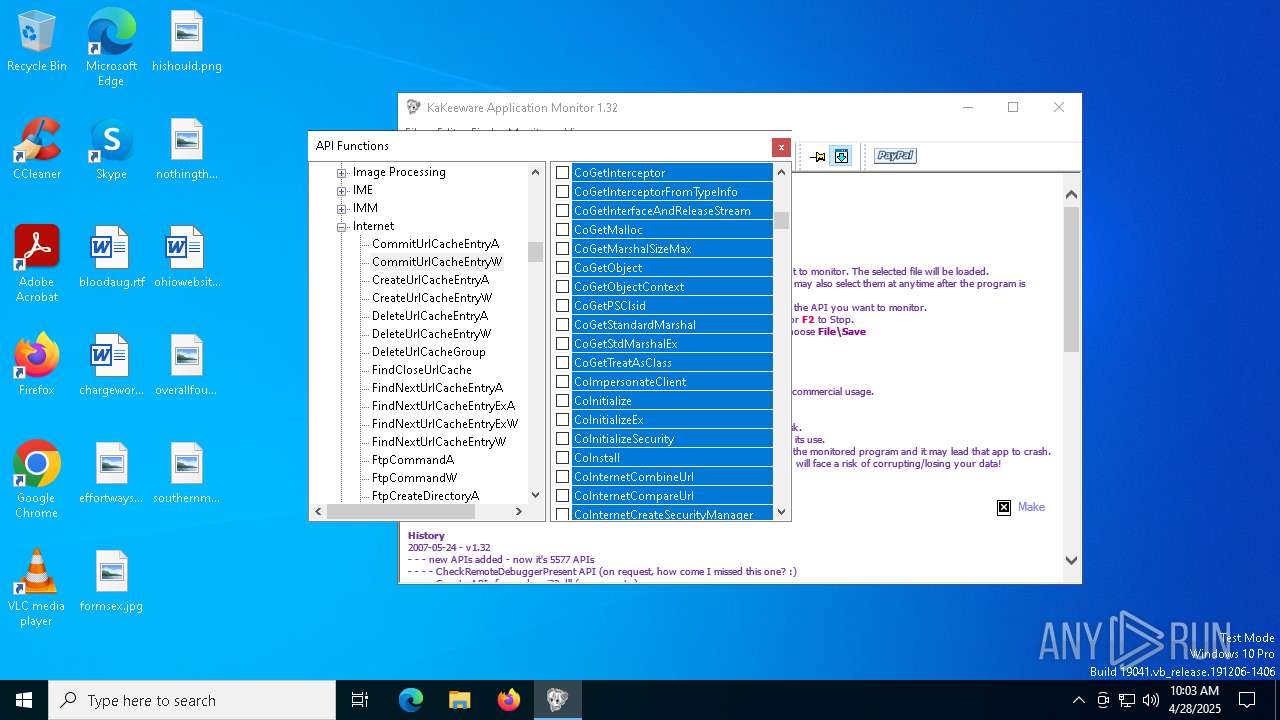Select DeleteUrlCacheGroup in the tree
This screenshot has width=1280, height=720.
point(429,352)
